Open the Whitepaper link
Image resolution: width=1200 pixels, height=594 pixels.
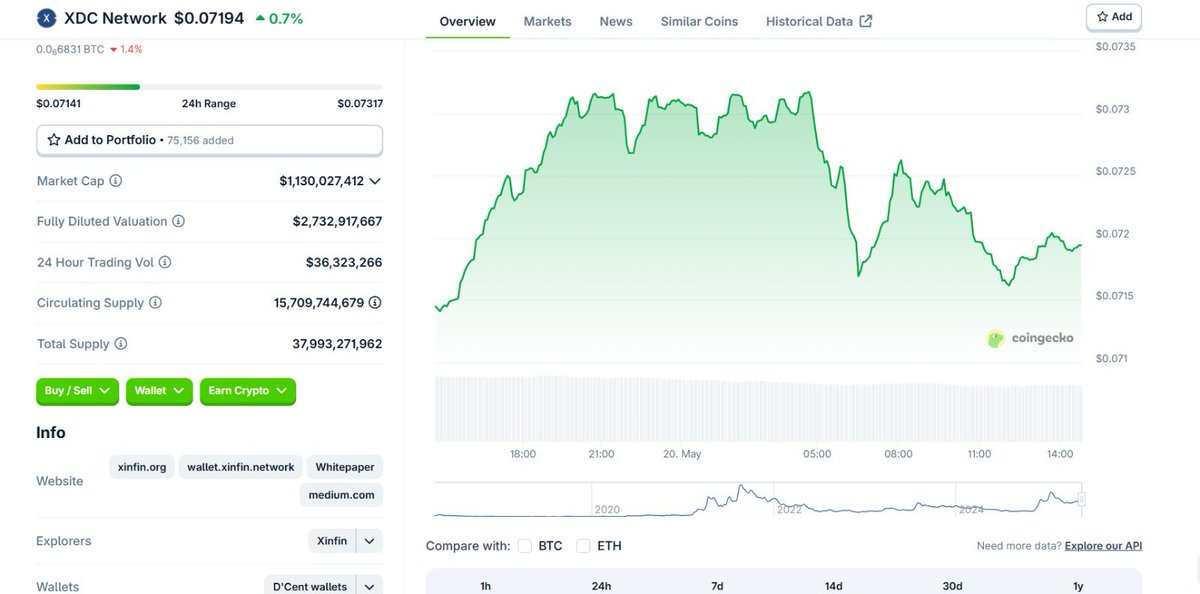pos(345,467)
